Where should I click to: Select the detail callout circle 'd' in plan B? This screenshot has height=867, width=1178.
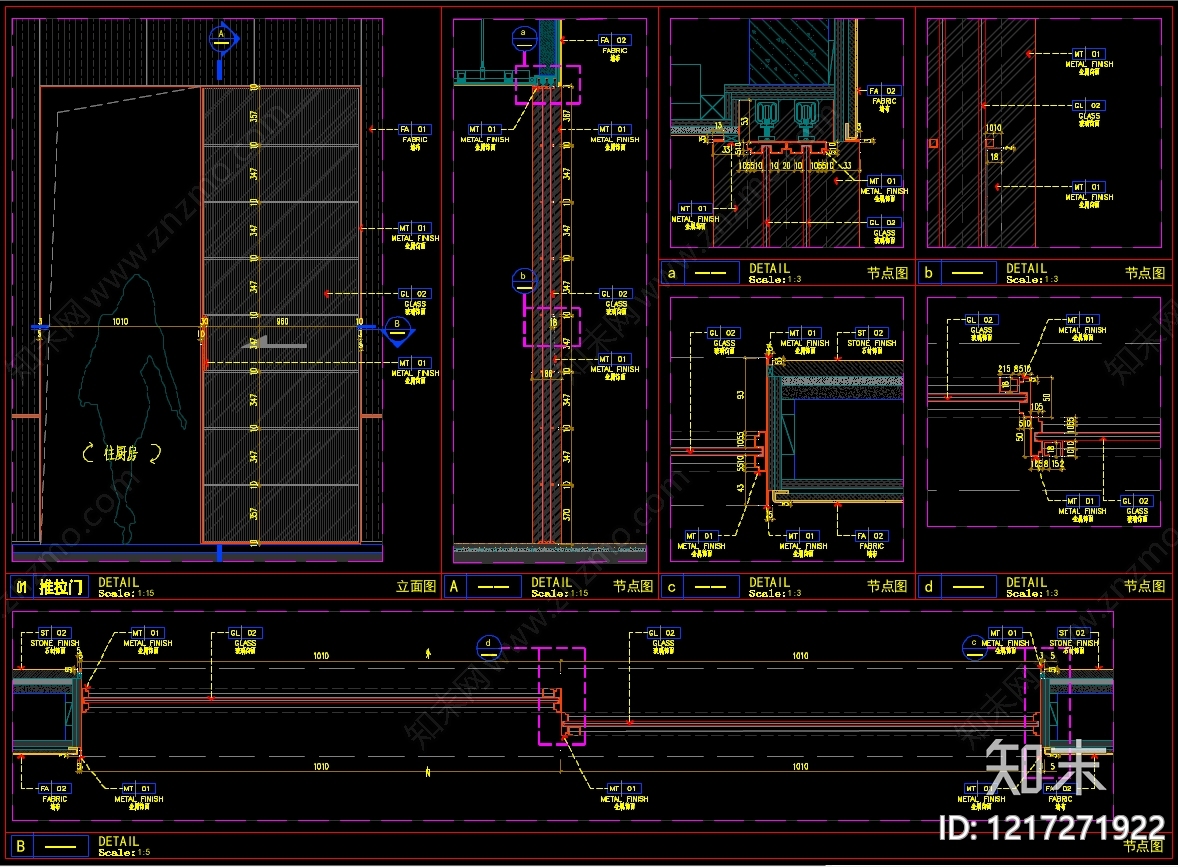[x=488, y=647]
